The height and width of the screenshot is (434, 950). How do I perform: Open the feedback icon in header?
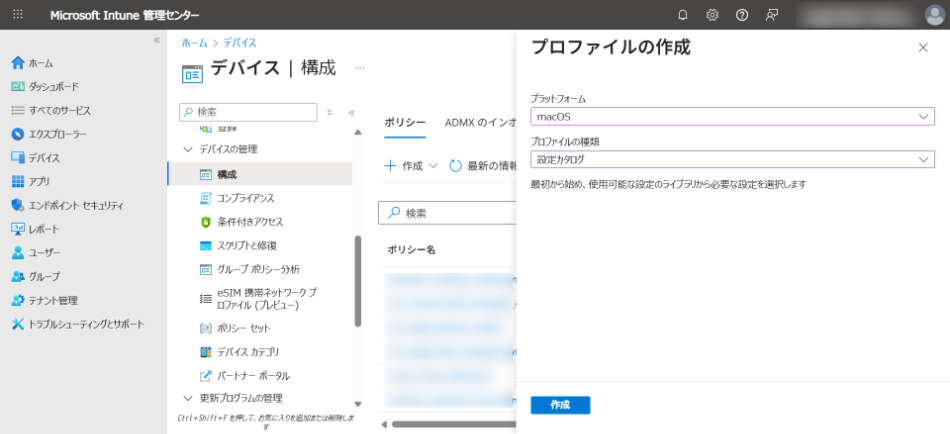[x=772, y=15]
